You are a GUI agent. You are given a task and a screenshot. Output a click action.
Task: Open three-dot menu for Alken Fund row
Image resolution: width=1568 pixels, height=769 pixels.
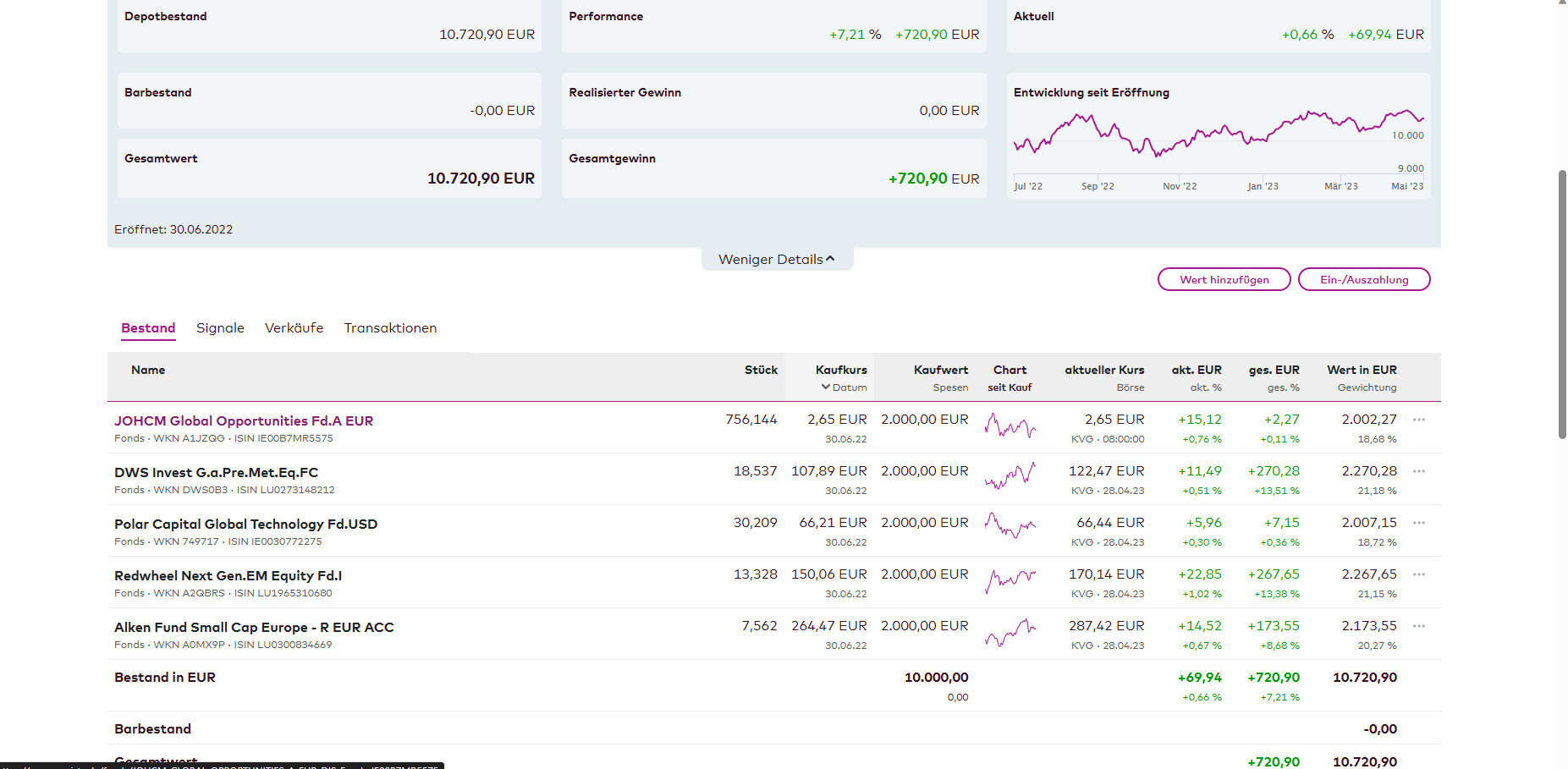click(x=1419, y=626)
